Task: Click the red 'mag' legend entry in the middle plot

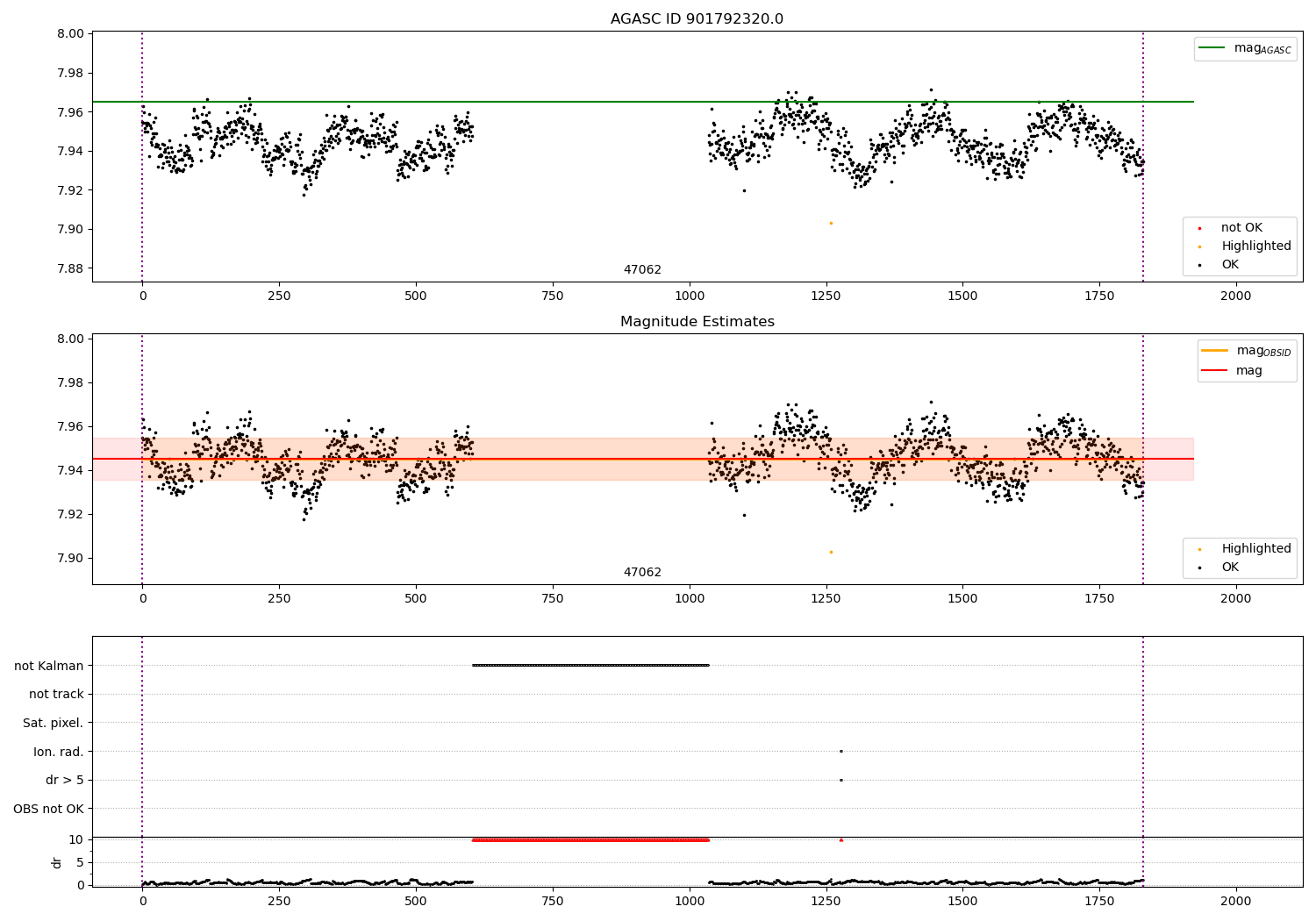Action: pos(1233,371)
